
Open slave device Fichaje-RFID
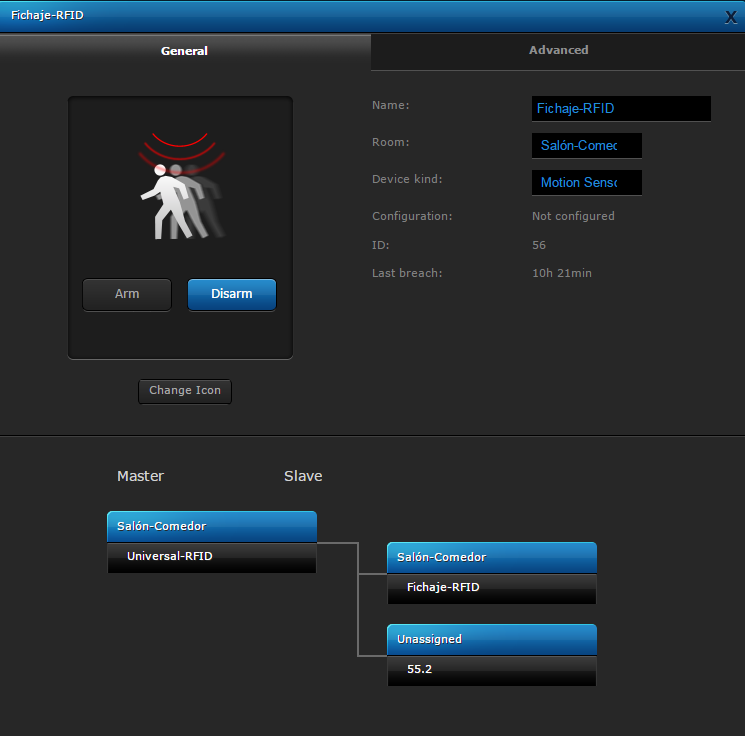(x=492, y=588)
